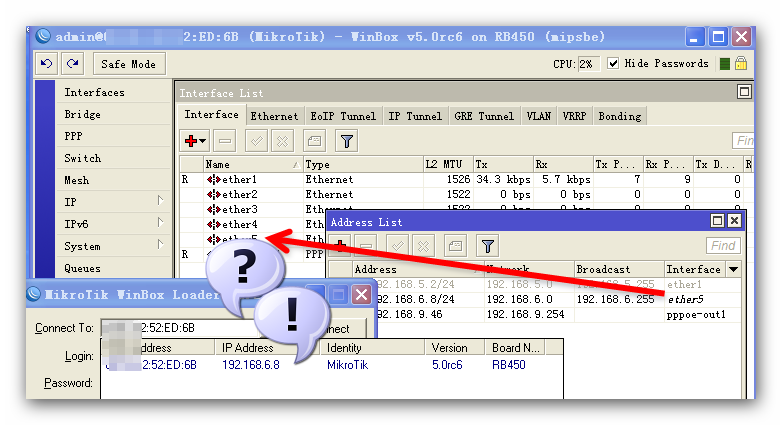782x425 pixels.
Task: Switch to the GRE Tunnel tab
Action: 484,116
